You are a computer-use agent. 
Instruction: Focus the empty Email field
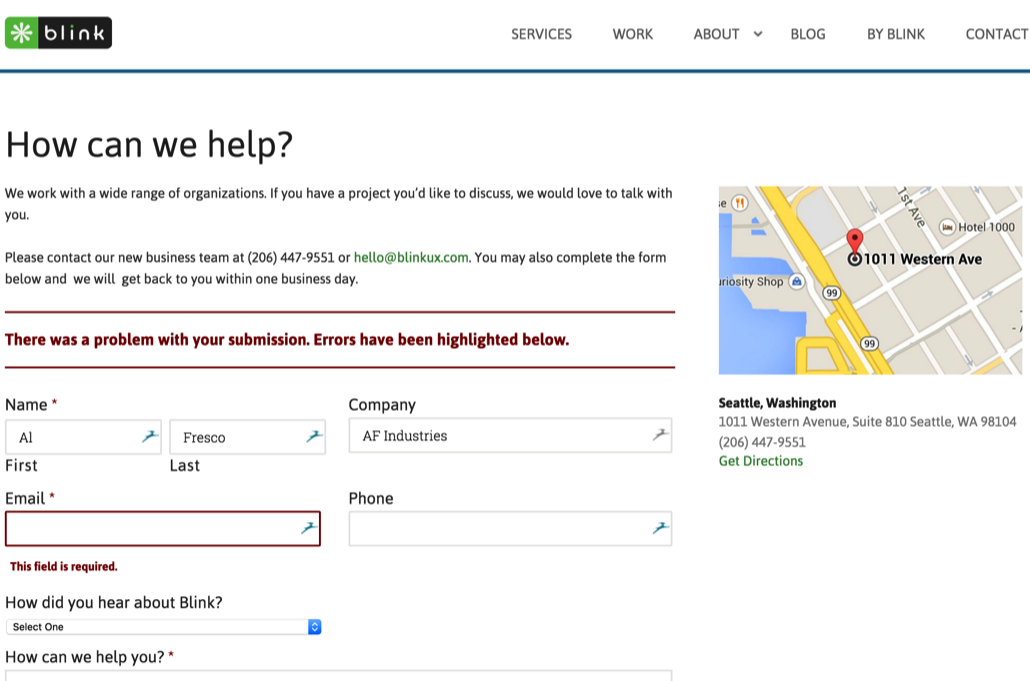pyautogui.click(x=163, y=529)
